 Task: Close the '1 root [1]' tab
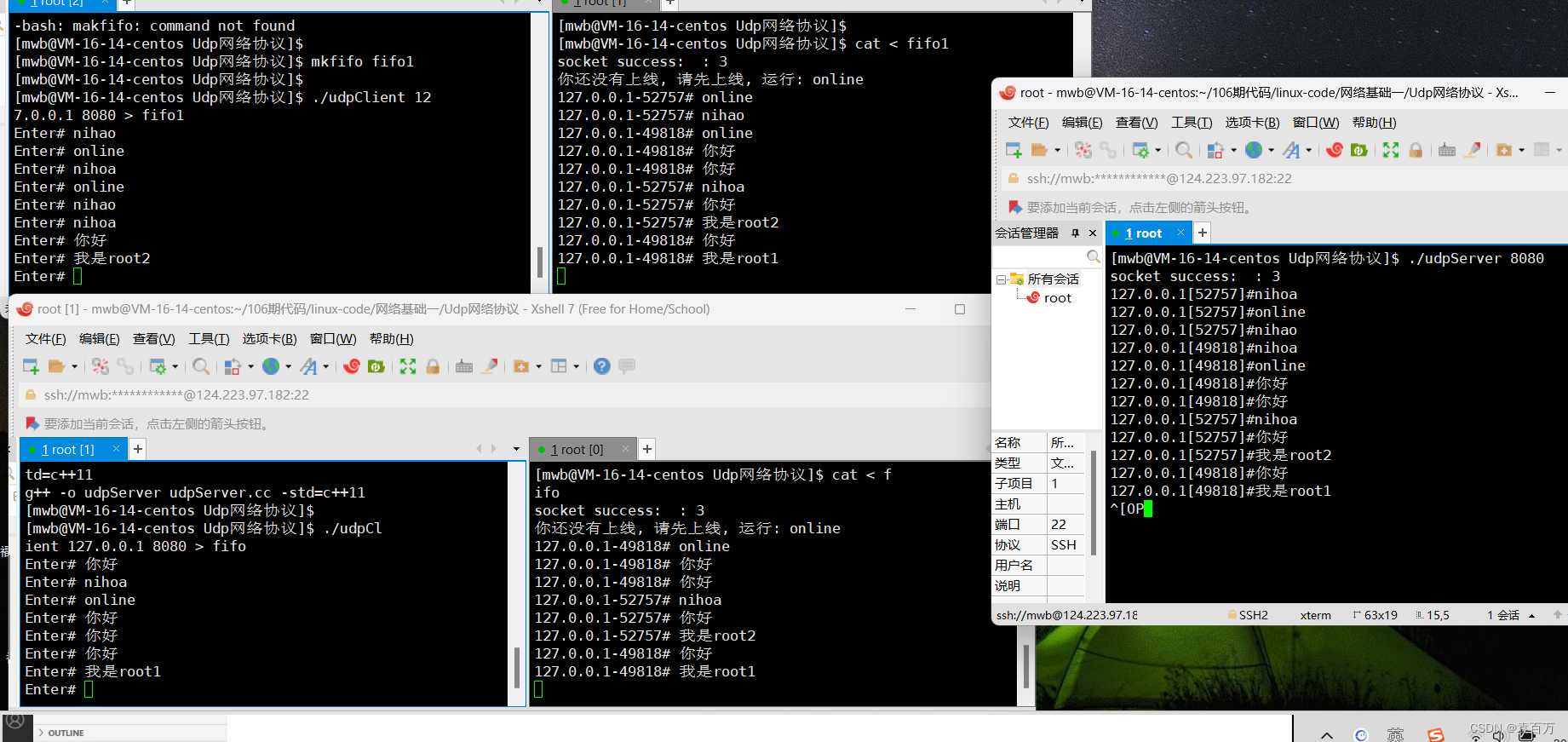click(x=117, y=448)
